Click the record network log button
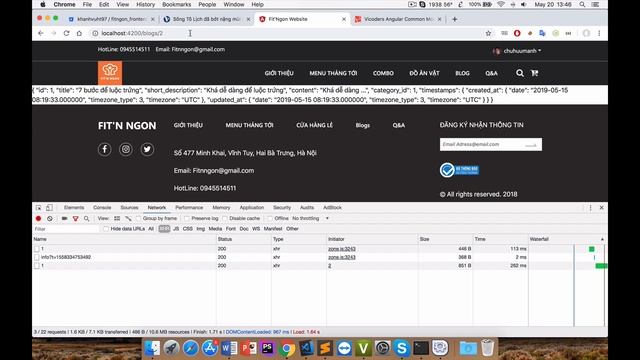The width and height of the screenshot is (640, 360). tap(38, 218)
